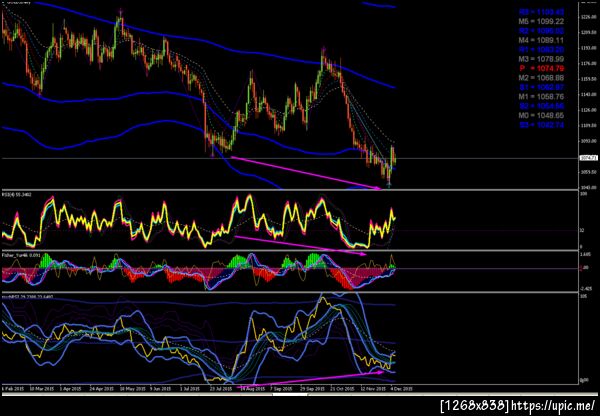Click the 1 Jul 2015 date label
The width and height of the screenshot is (600, 416).
(x=191, y=388)
